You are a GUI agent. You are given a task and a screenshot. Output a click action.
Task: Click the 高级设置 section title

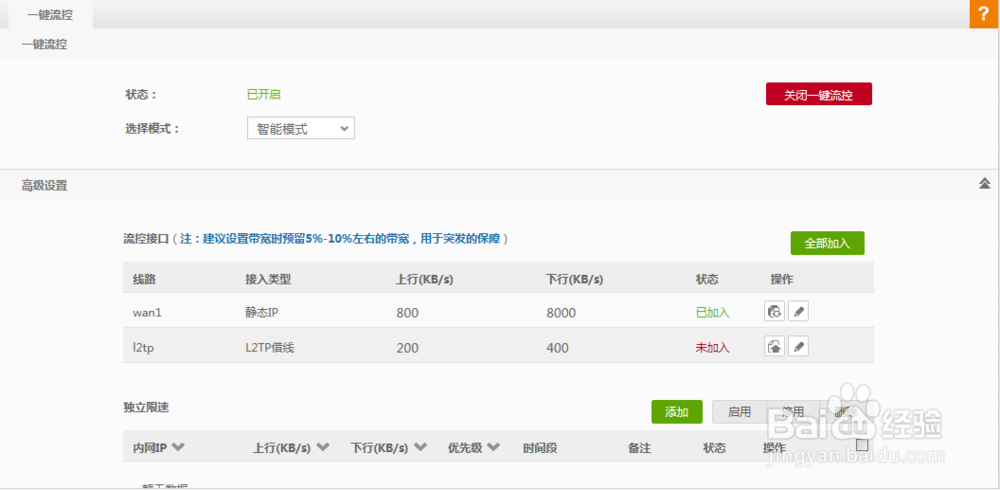coord(44,186)
